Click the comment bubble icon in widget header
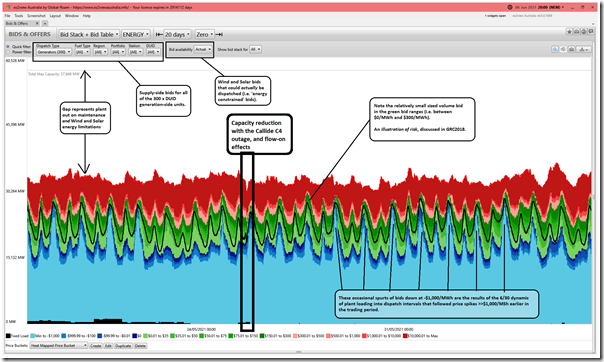This screenshot has height=362, width=604. pyautogui.click(x=591, y=32)
